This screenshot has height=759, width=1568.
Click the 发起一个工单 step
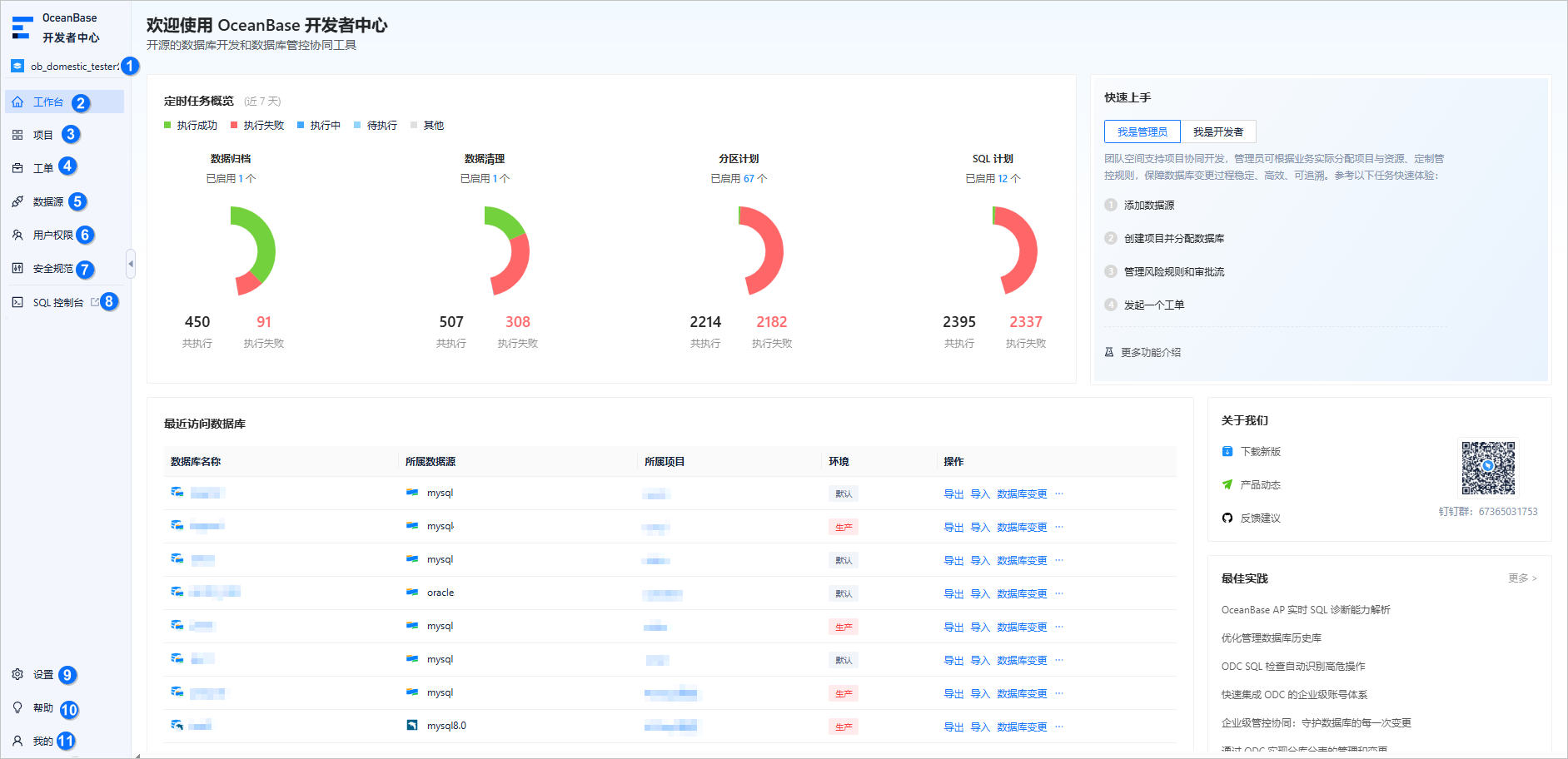click(x=1154, y=305)
